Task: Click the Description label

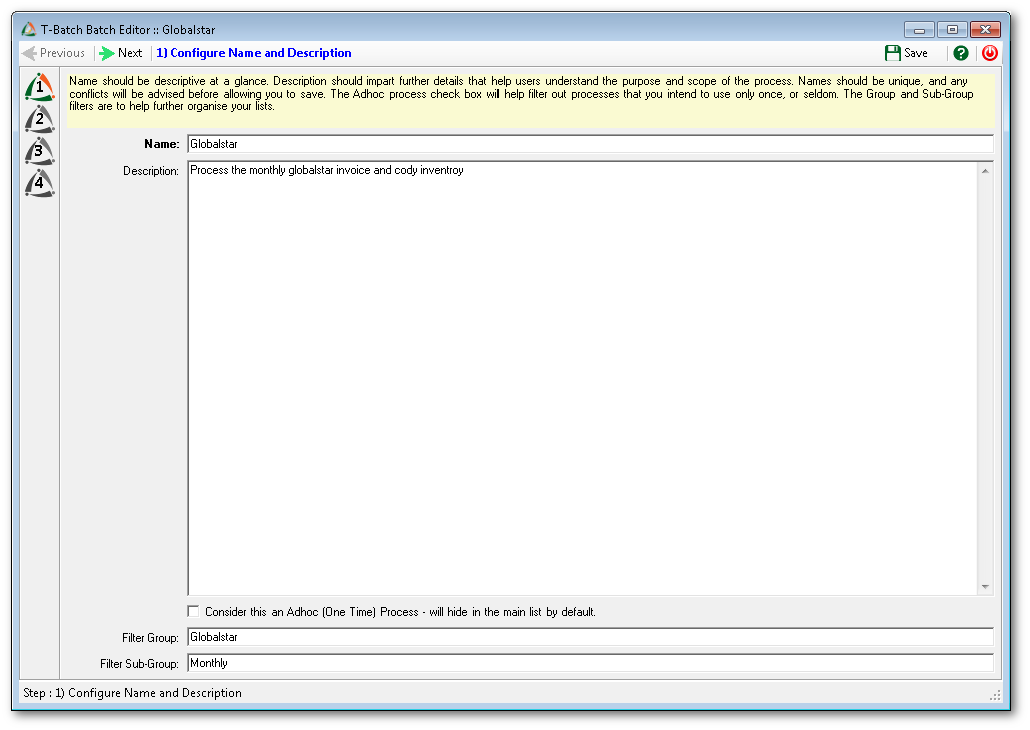Action: pyautogui.click(x=150, y=171)
